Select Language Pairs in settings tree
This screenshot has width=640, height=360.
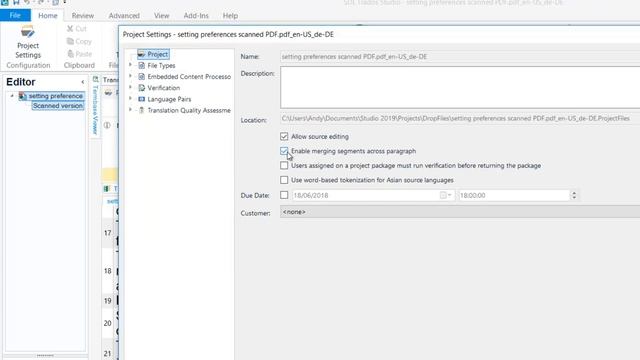pyautogui.click(x=169, y=99)
